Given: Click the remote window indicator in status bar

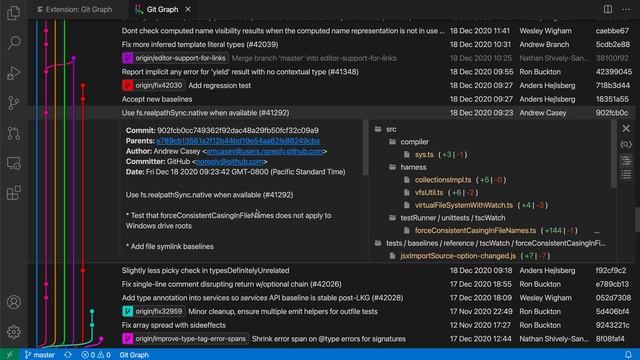Looking at the screenshot, I should click(x=9, y=355).
